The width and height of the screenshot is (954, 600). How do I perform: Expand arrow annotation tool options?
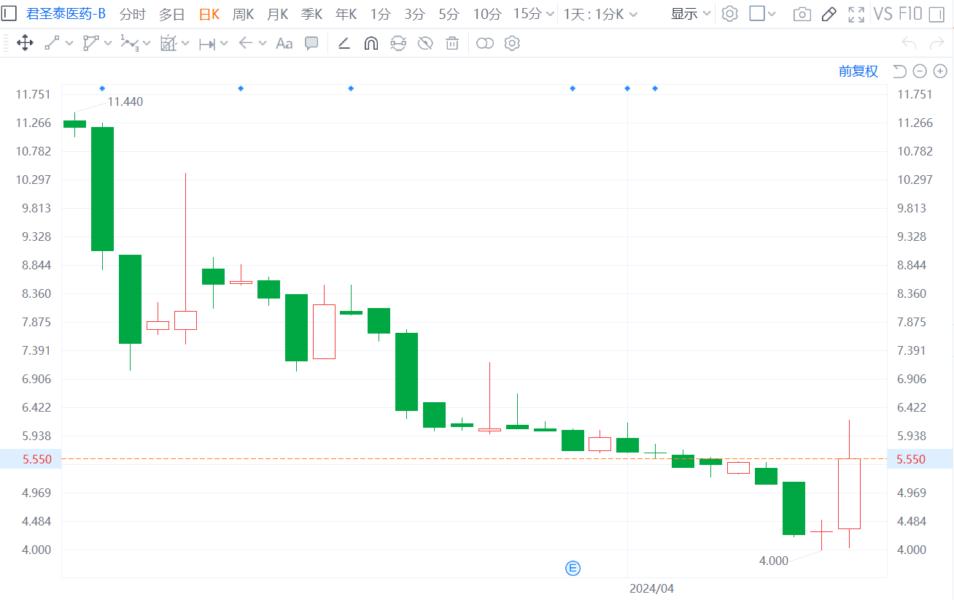pos(262,43)
